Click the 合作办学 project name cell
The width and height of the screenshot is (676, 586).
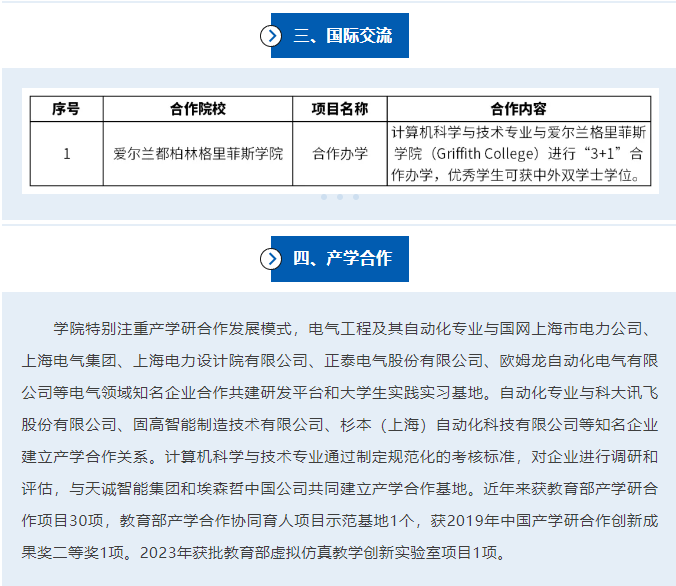pyautogui.click(x=340, y=154)
